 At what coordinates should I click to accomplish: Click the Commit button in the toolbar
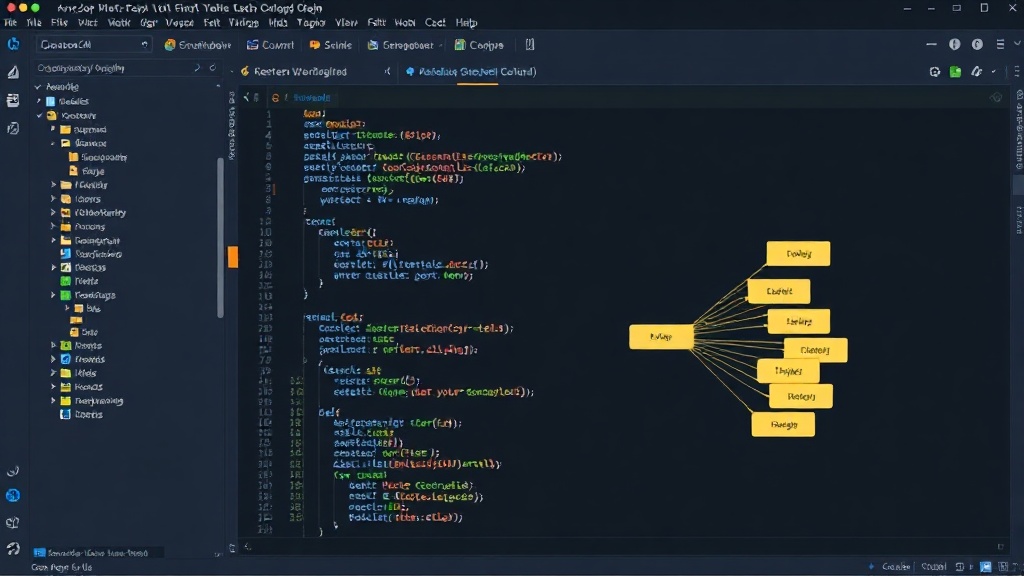click(x=270, y=45)
